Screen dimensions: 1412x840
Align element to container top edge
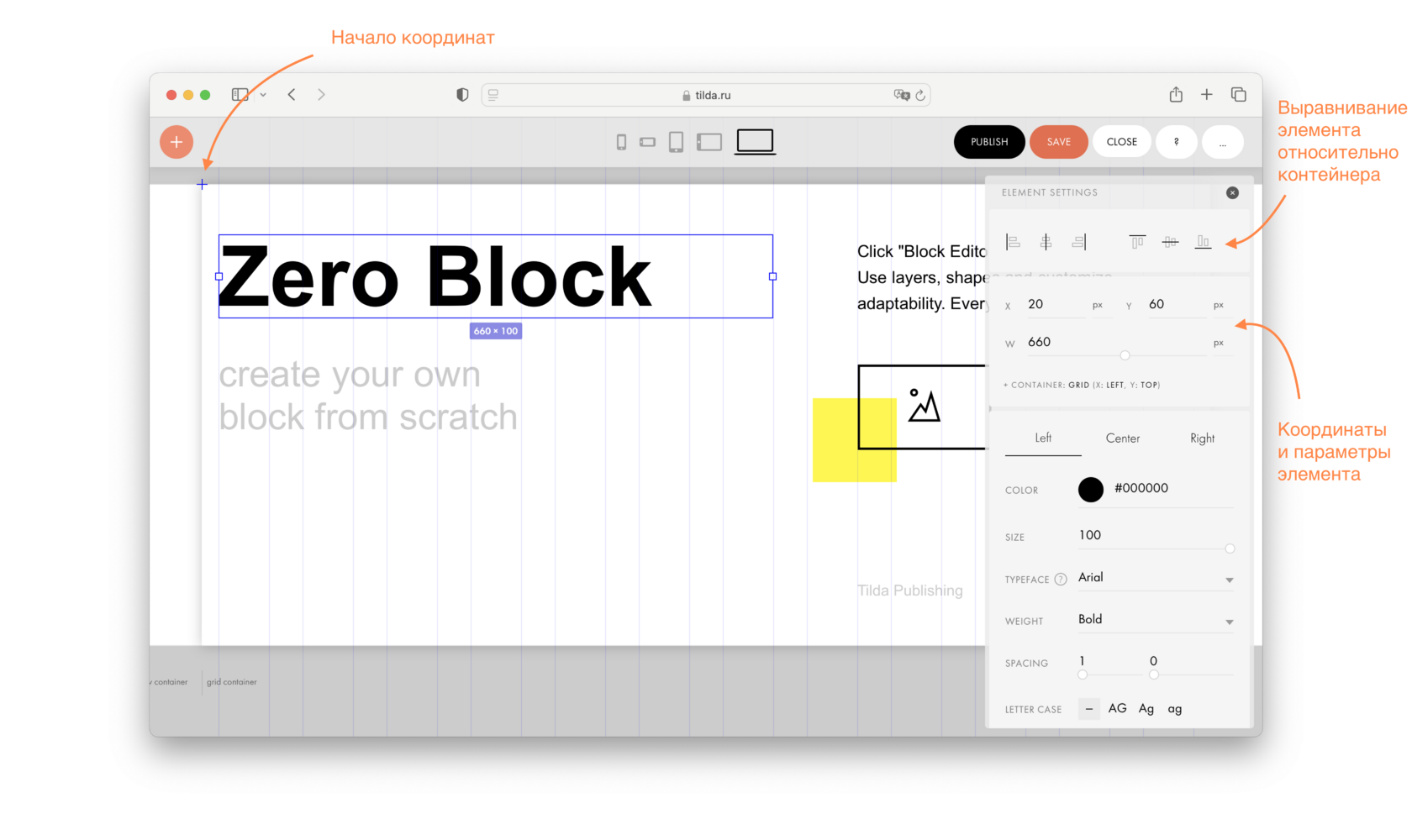click(1137, 242)
